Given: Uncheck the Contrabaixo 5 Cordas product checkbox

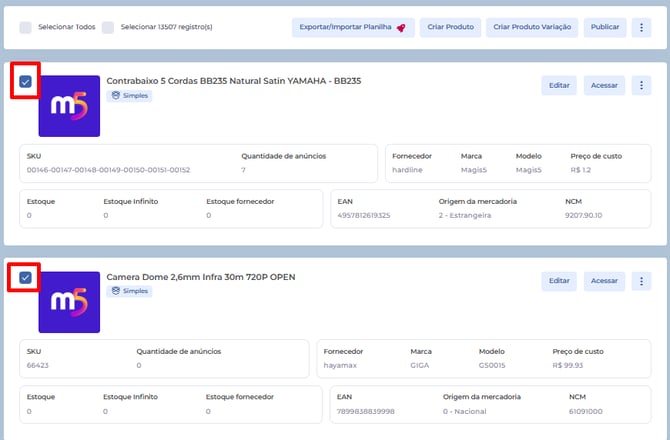Looking at the screenshot, I should pos(25,82).
